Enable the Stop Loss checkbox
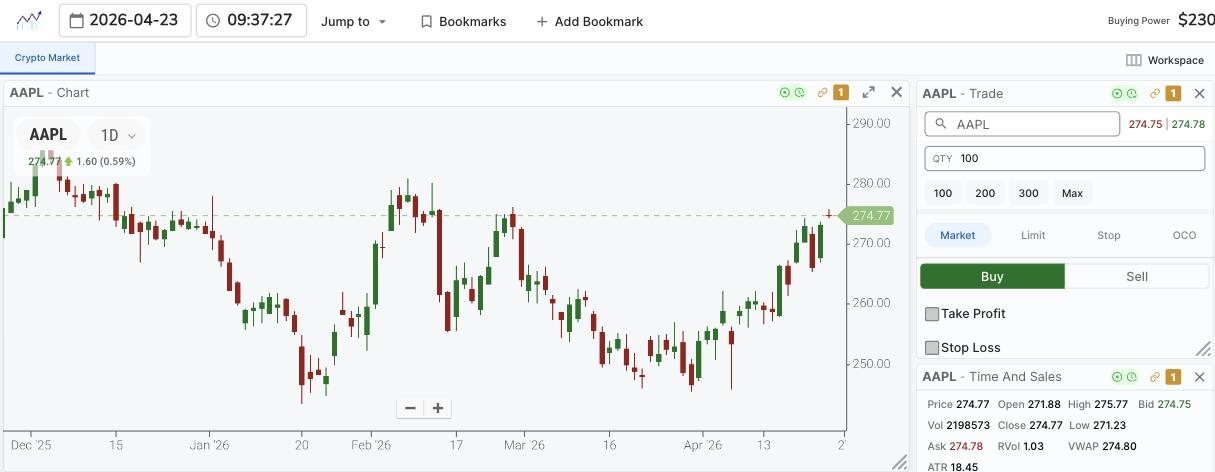 [932, 348]
